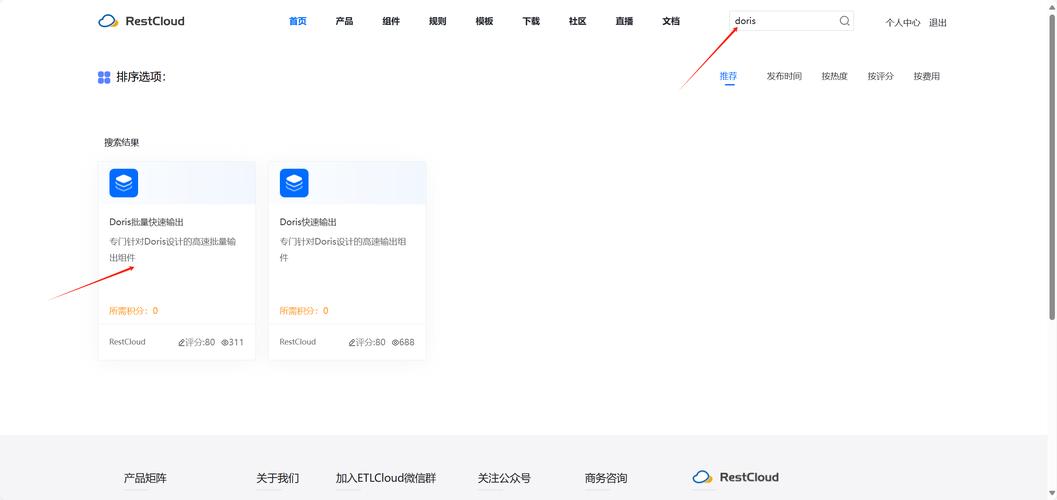The height and width of the screenshot is (500, 1057).
Task: Click the RestCloud logo in header
Action: (x=141, y=21)
